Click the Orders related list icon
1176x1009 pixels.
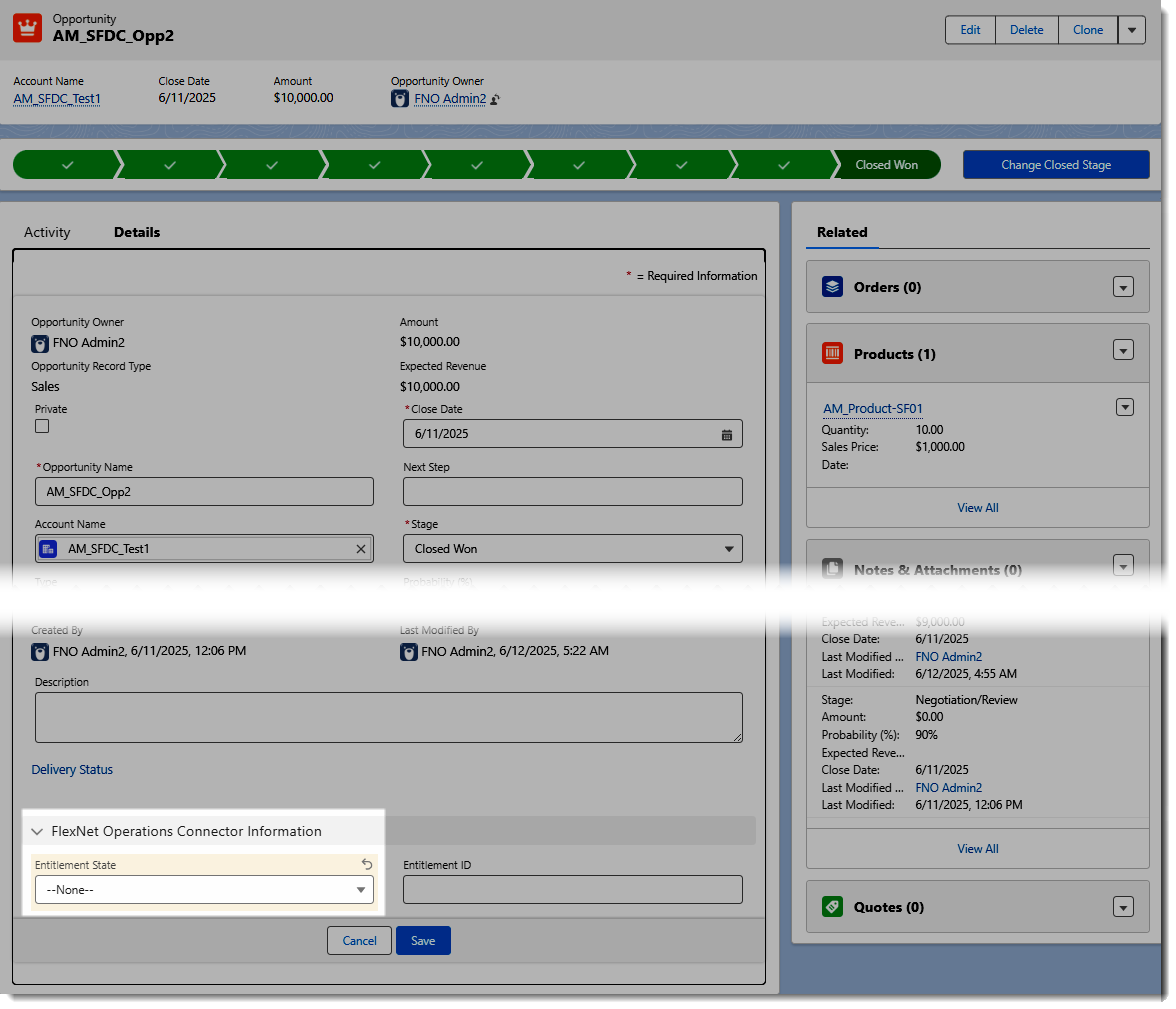point(832,287)
